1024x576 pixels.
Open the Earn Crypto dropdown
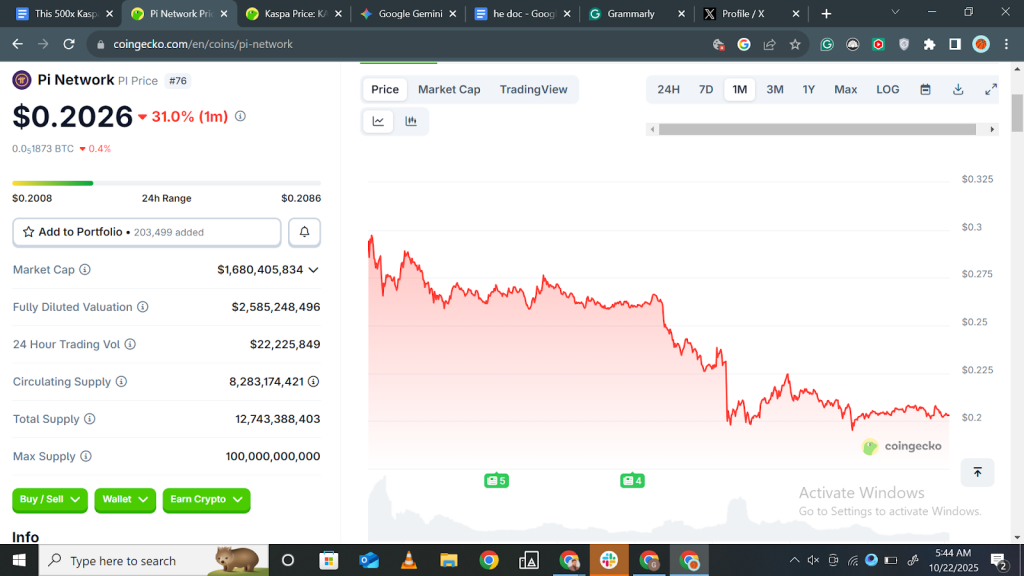[206, 500]
